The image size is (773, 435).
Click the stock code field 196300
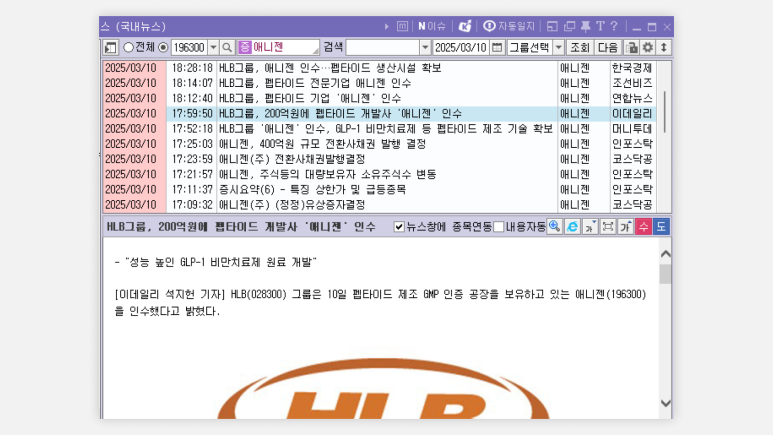tap(189, 48)
